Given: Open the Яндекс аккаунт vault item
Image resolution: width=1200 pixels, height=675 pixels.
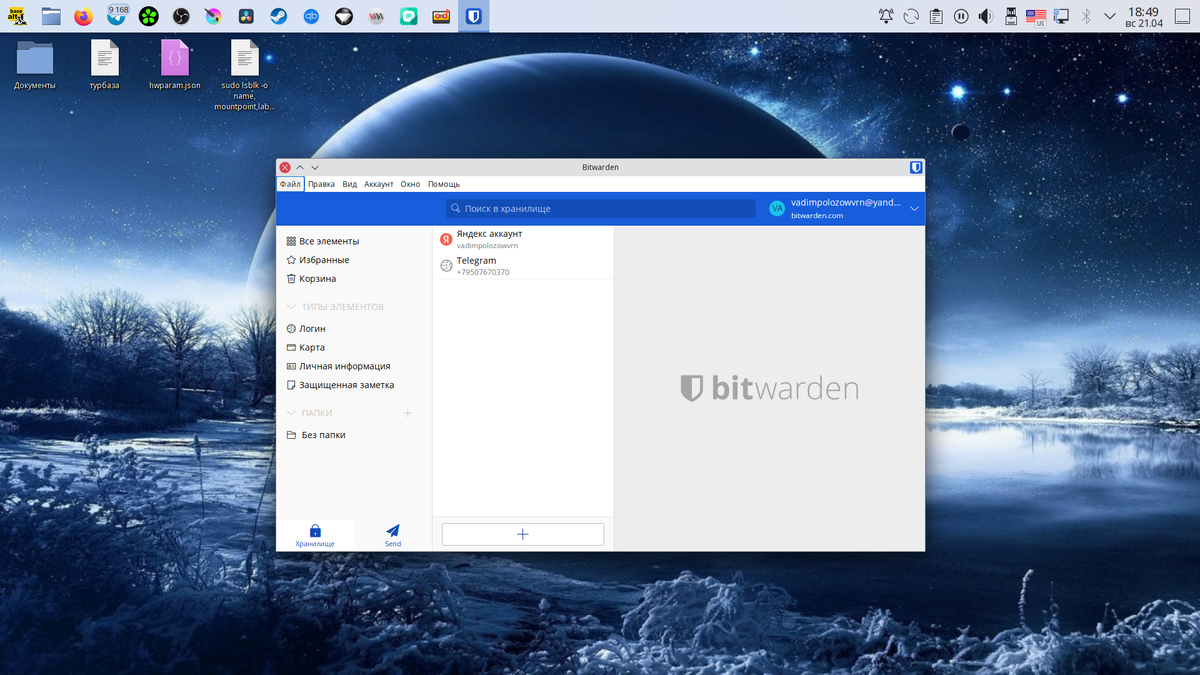Looking at the screenshot, I should (x=522, y=238).
